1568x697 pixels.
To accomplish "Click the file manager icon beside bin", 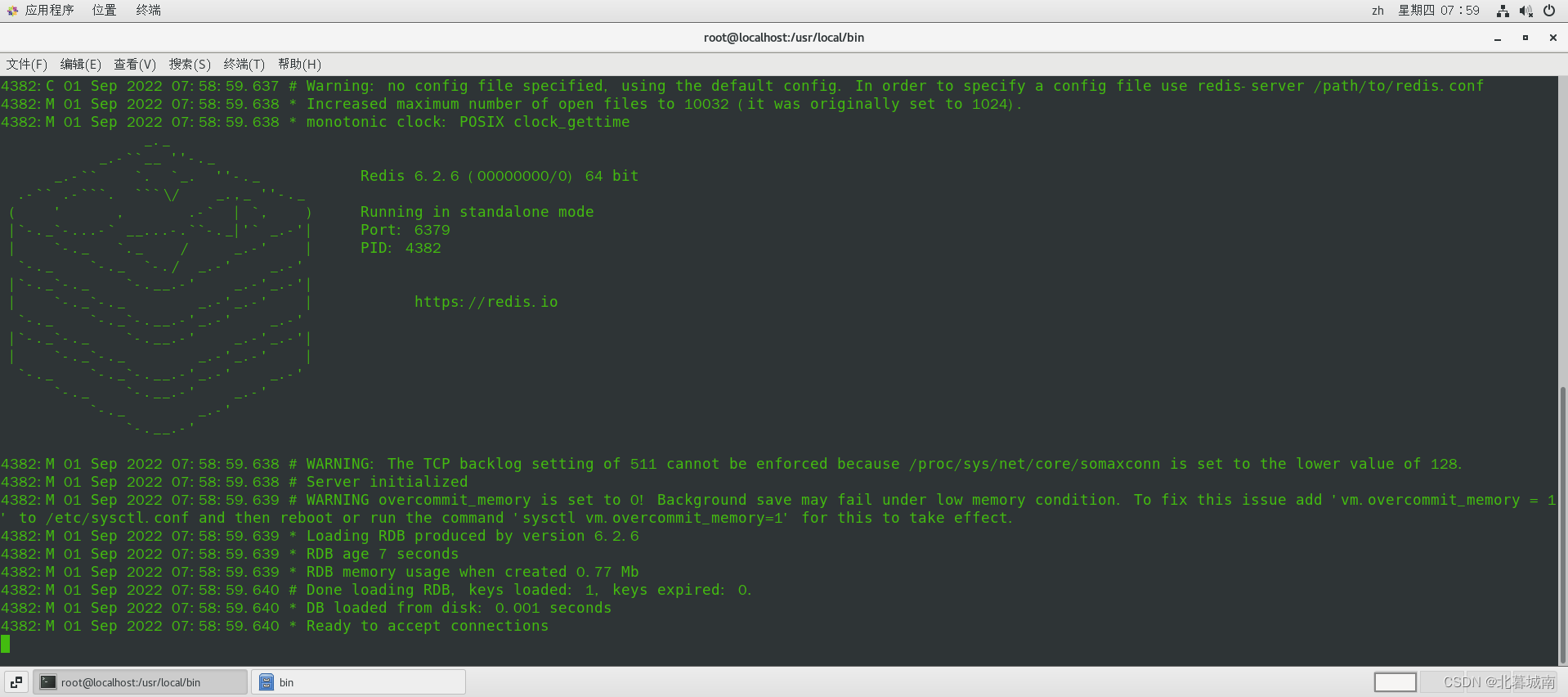I will click(266, 682).
